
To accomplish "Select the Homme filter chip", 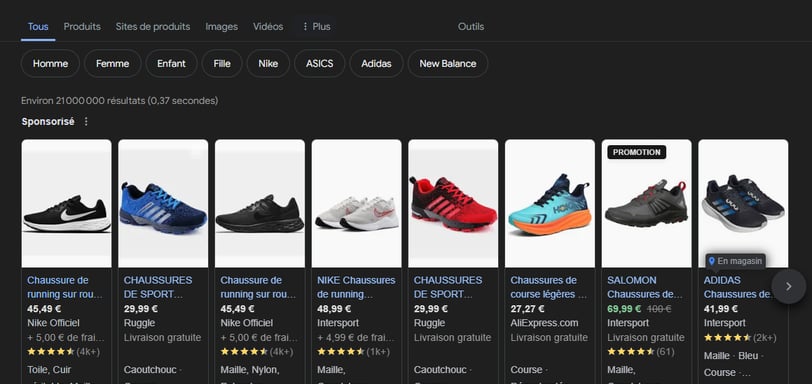I will 50,64.
